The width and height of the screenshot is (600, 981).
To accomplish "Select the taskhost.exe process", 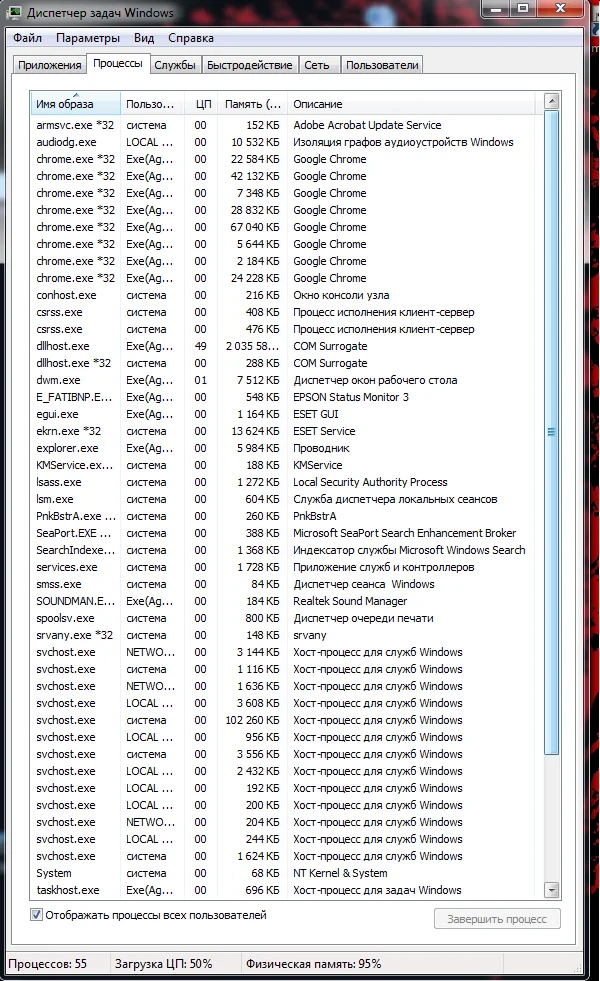I will 285,890.
